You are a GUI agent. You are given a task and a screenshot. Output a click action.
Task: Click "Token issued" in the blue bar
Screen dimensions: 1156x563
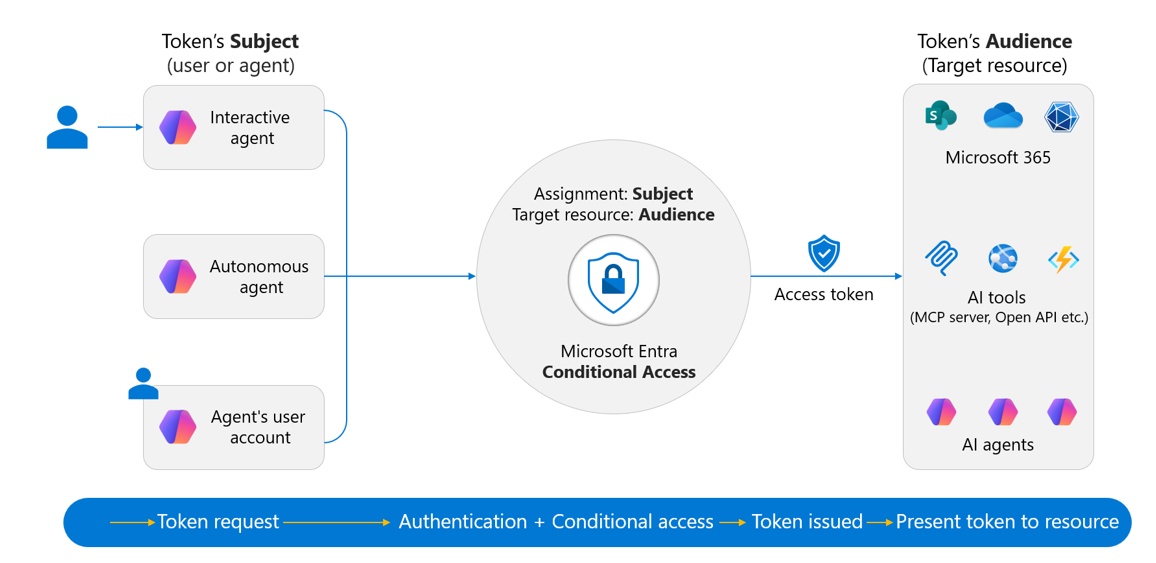pyautogui.click(x=807, y=522)
